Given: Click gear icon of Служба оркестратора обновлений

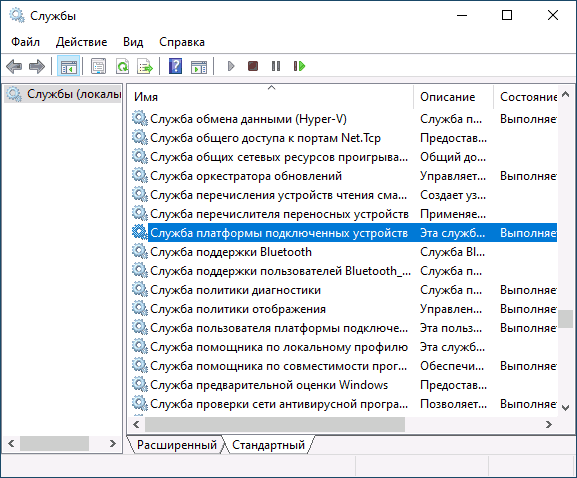Looking at the screenshot, I should point(140,175).
